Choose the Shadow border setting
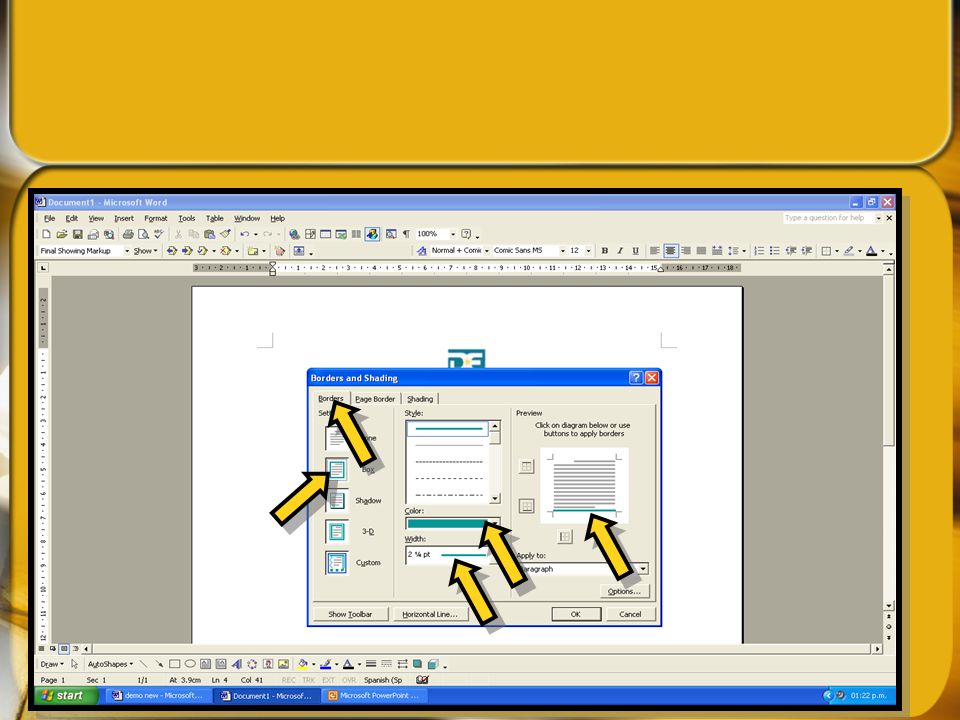This screenshot has height=720, width=960. (336, 501)
